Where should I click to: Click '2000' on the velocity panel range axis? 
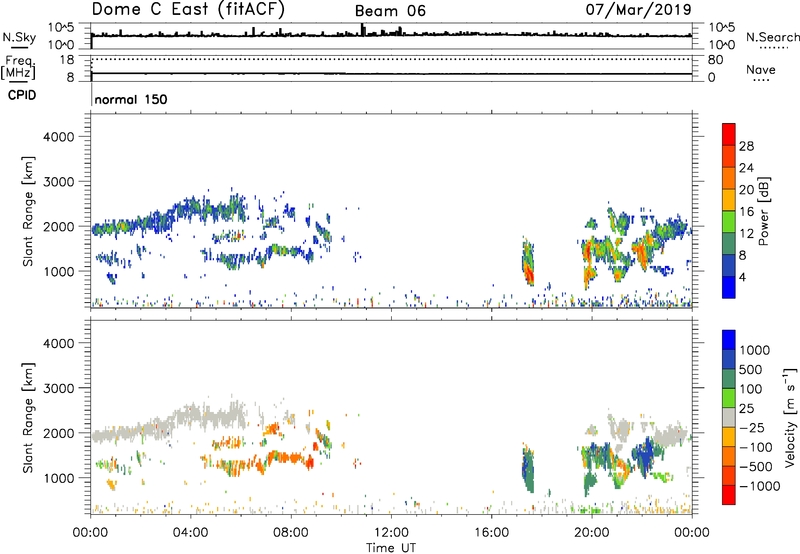(x=59, y=433)
